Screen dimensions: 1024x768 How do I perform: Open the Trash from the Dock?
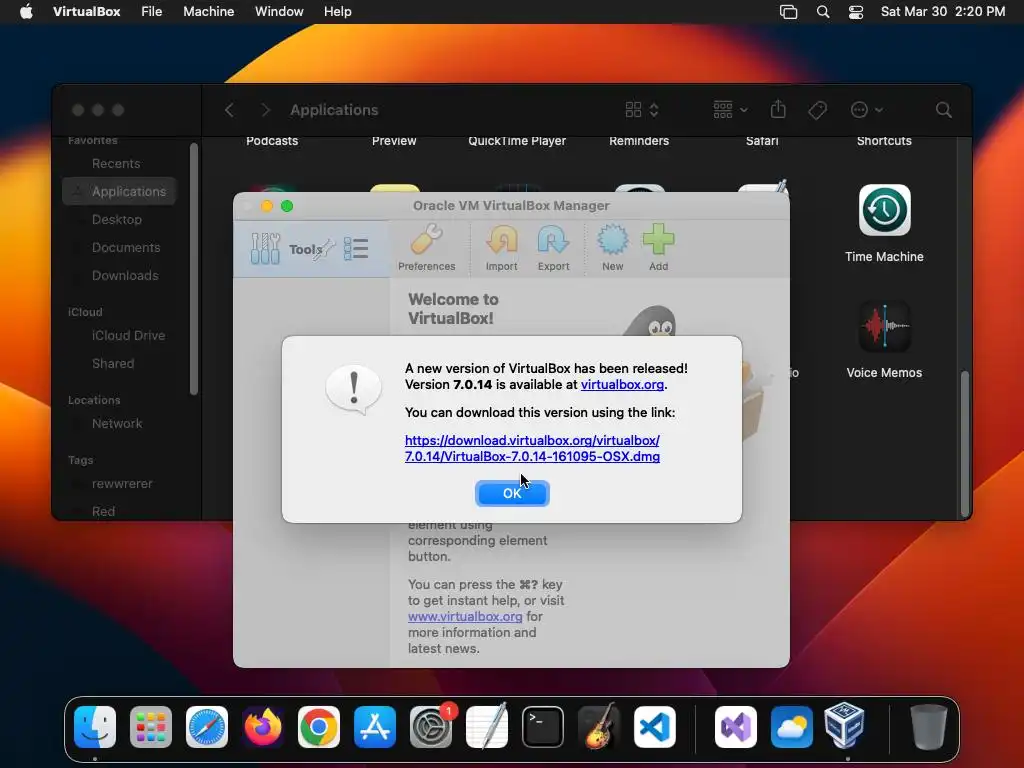click(x=929, y=726)
